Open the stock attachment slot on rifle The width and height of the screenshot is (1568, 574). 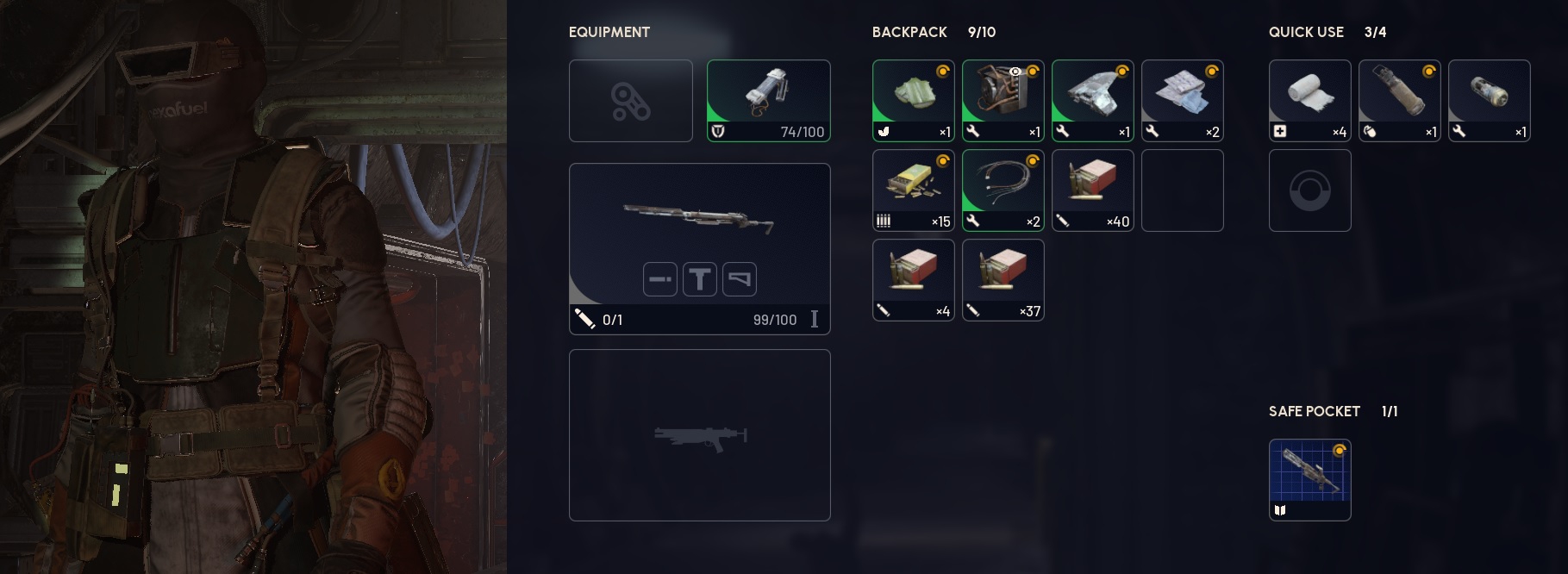pos(740,279)
